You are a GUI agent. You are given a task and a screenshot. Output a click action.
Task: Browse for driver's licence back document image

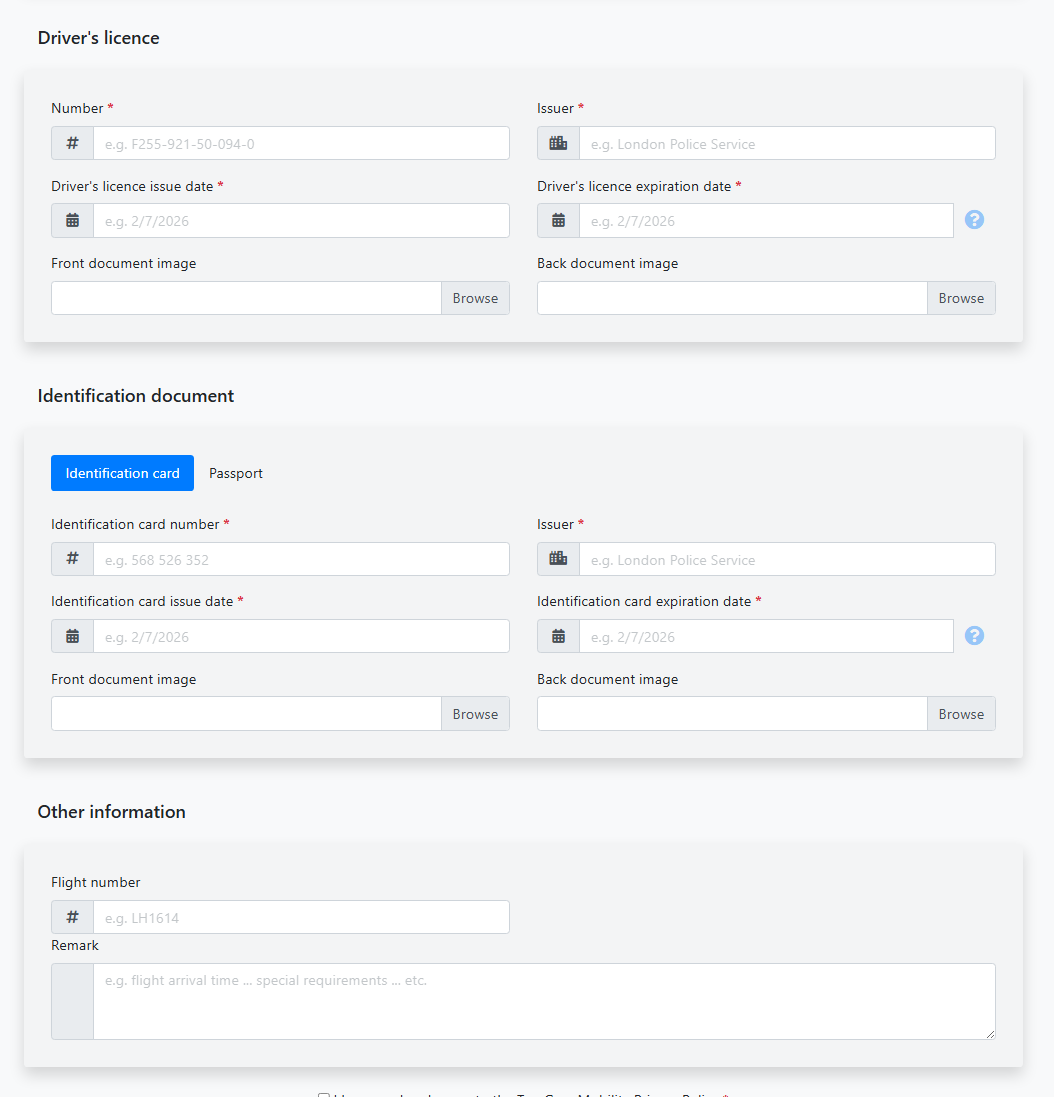click(x=961, y=298)
